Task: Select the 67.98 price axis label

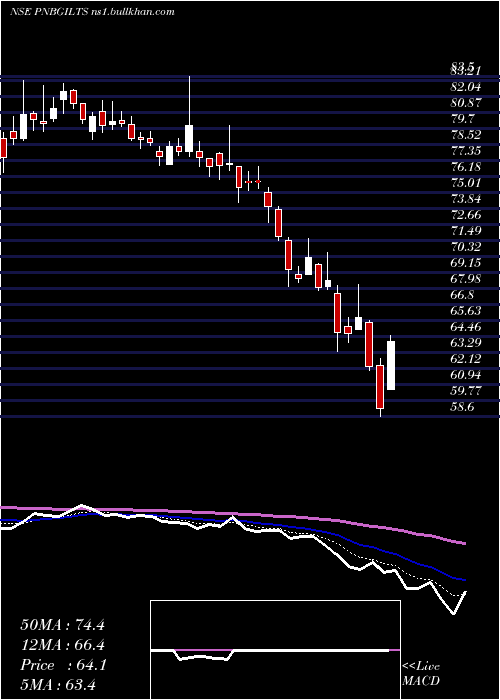Action: coord(466,279)
